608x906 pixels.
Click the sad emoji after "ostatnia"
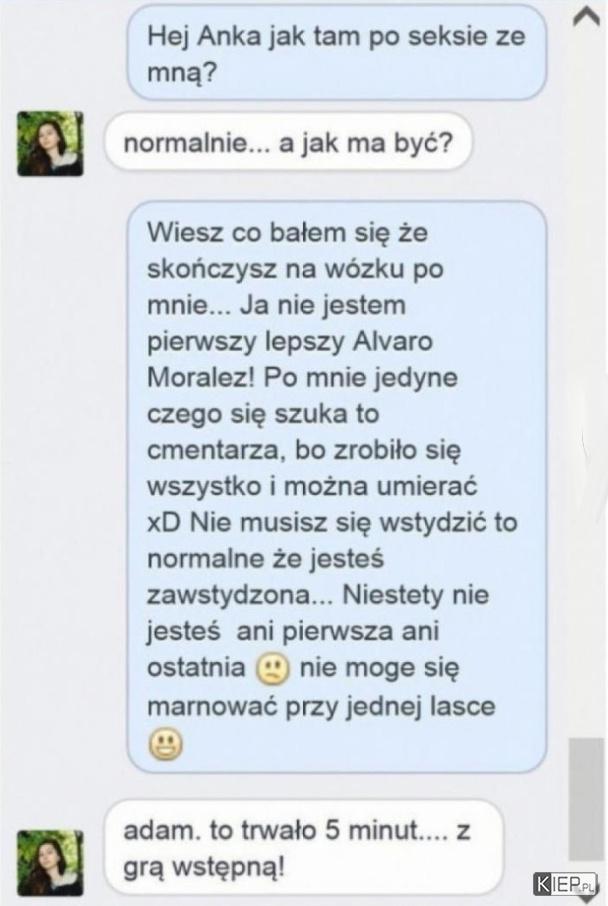pos(273,670)
